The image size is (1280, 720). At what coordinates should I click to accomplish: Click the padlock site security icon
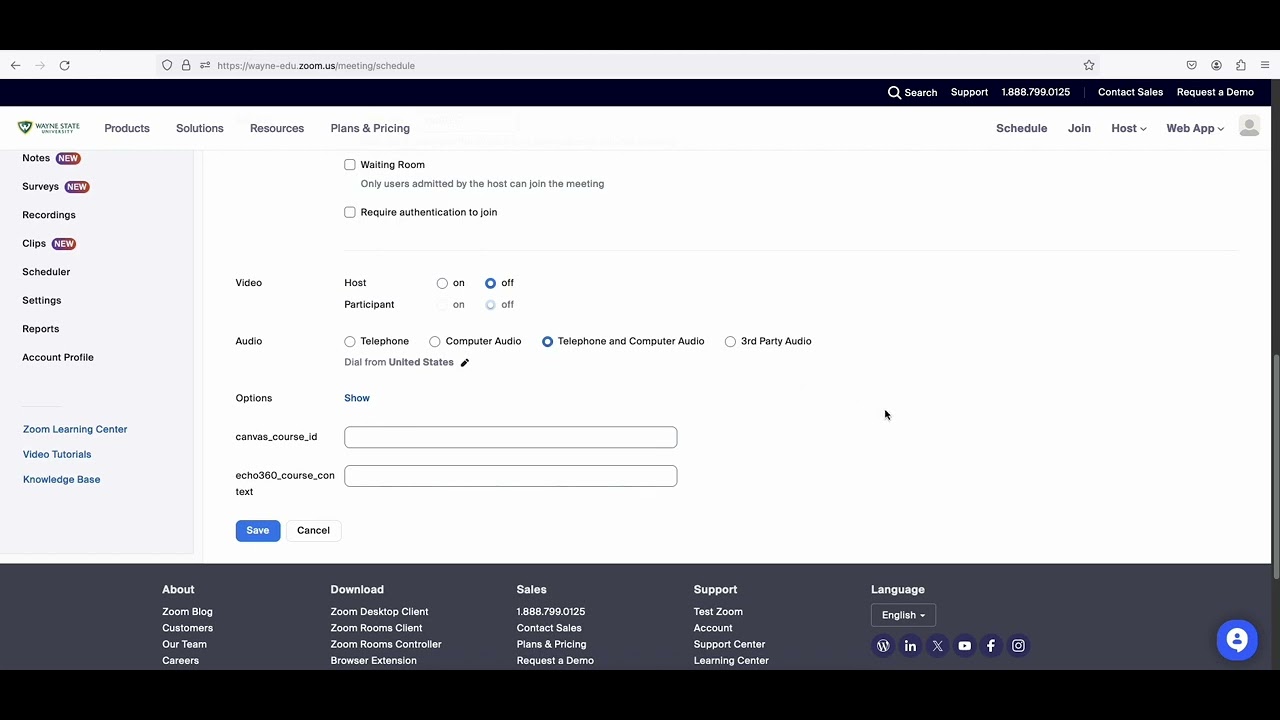[x=186, y=65]
